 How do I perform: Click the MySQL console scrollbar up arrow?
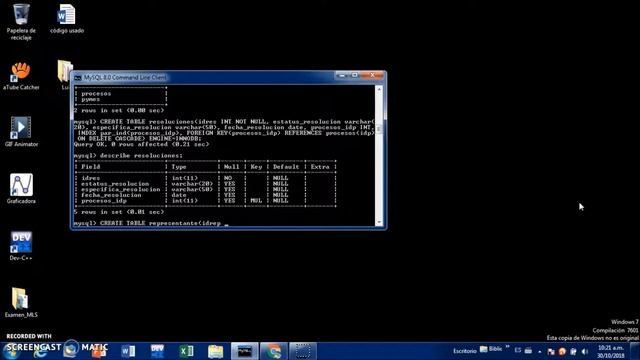379,89
